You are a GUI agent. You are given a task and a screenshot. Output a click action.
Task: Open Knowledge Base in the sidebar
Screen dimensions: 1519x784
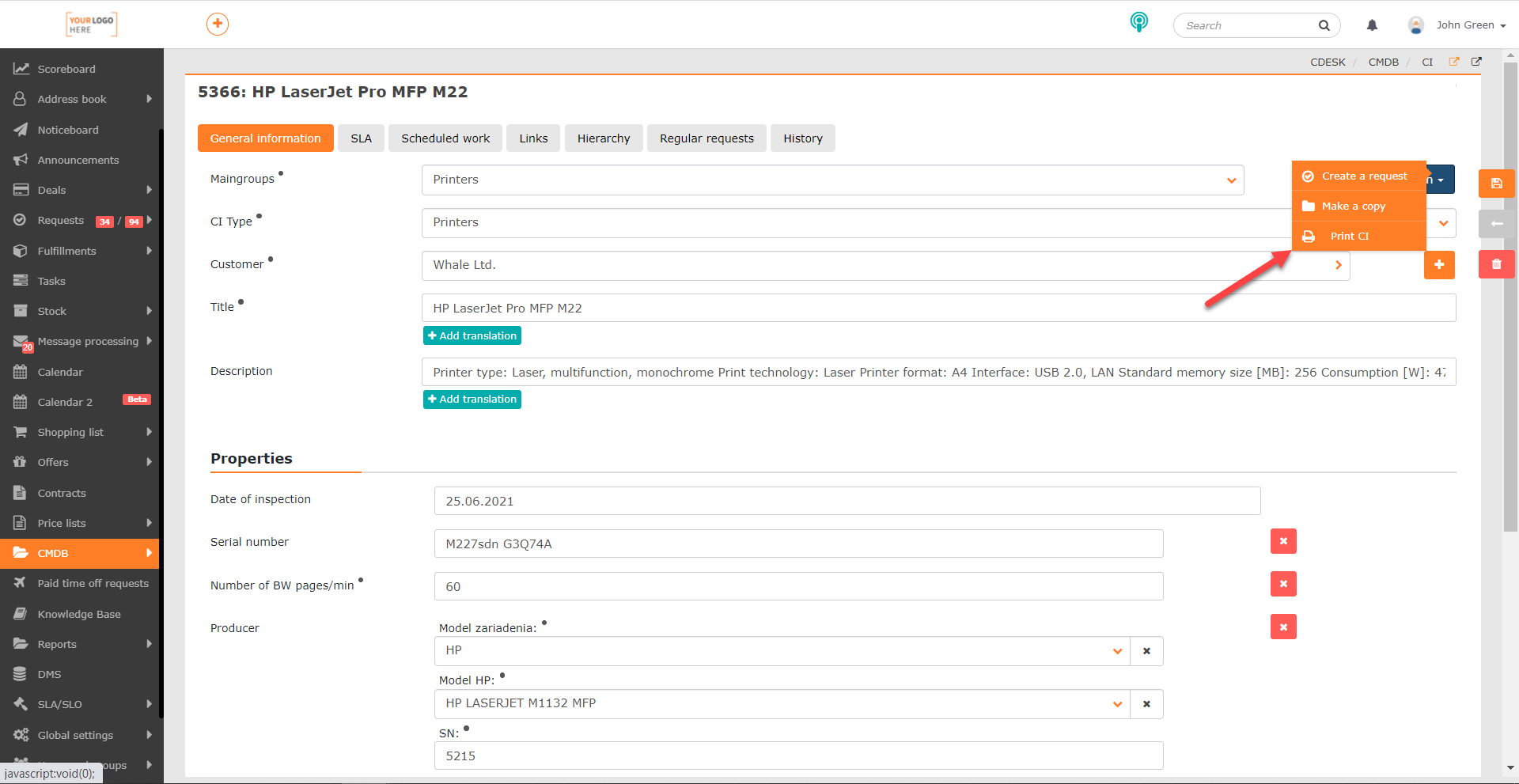click(79, 614)
